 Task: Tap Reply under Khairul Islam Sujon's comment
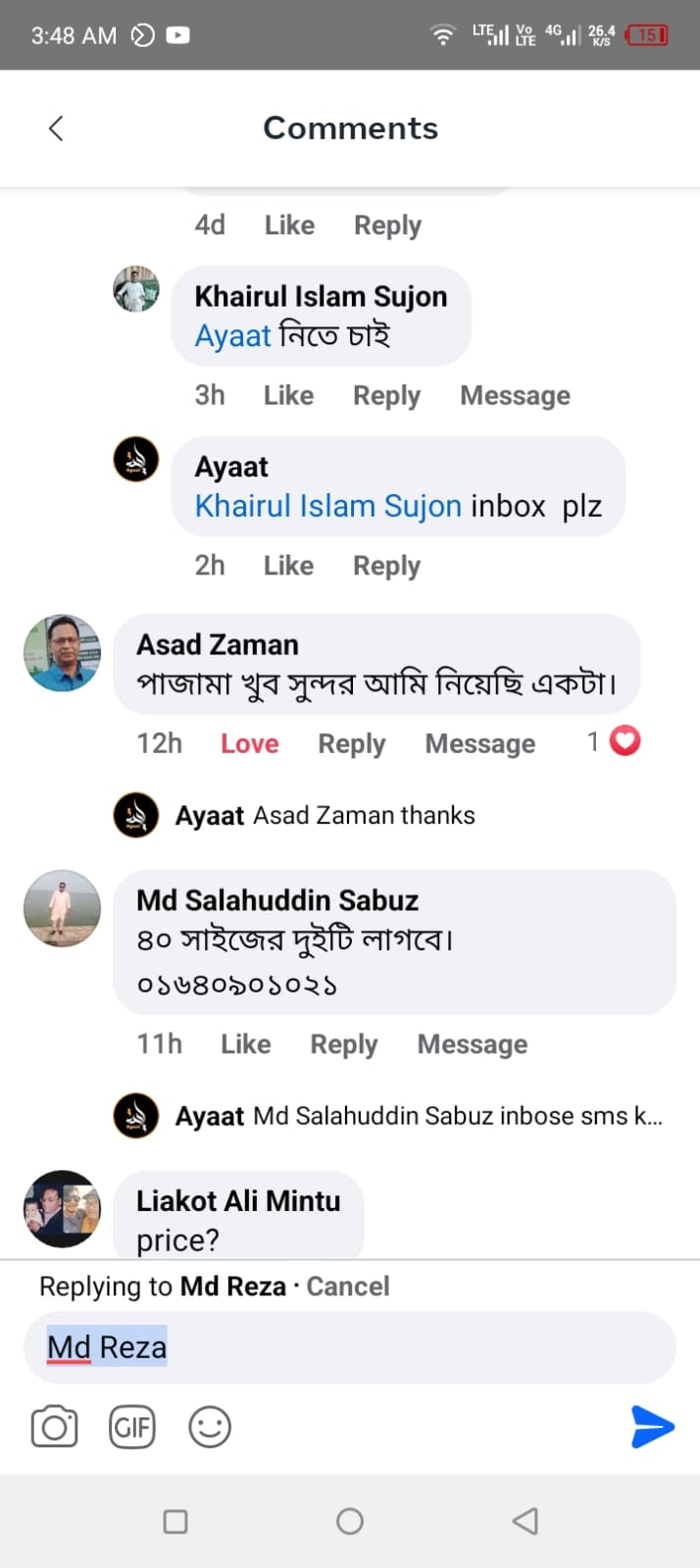pyautogui.click(x=385, y=395)
